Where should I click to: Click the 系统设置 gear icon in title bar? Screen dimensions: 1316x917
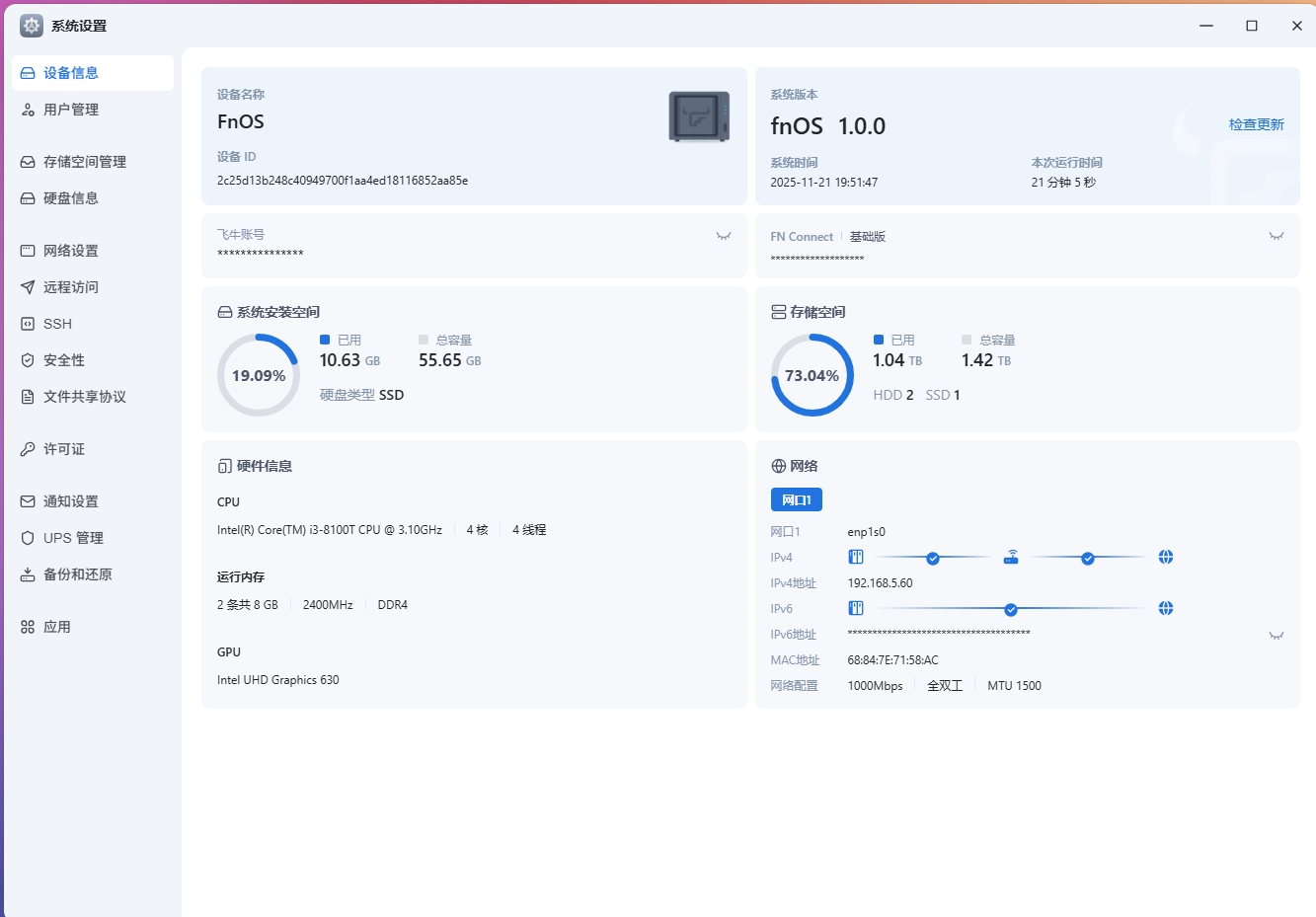coord(32,26)
